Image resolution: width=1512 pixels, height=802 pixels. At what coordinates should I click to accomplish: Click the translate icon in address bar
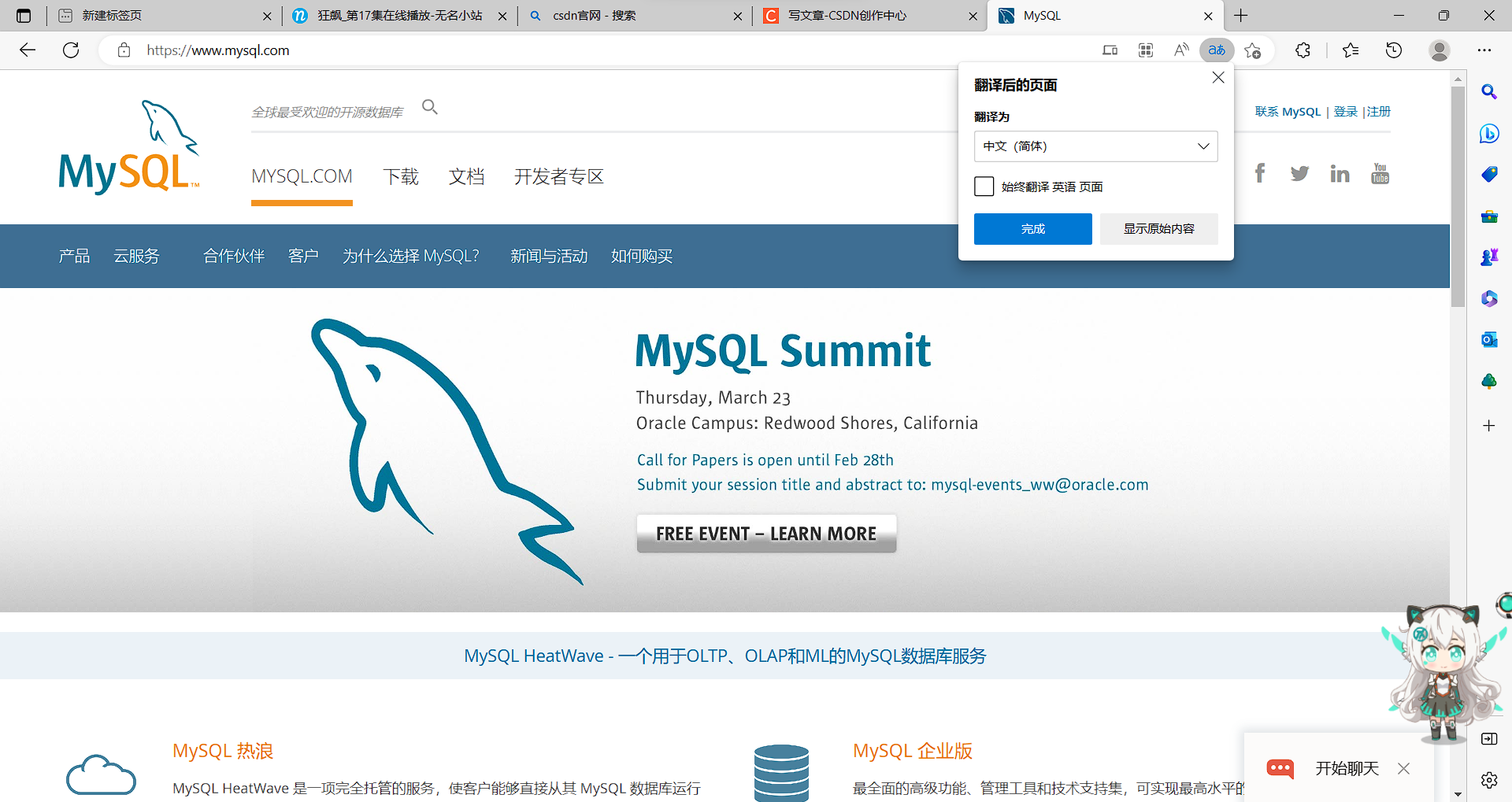tap(1217, 50)
